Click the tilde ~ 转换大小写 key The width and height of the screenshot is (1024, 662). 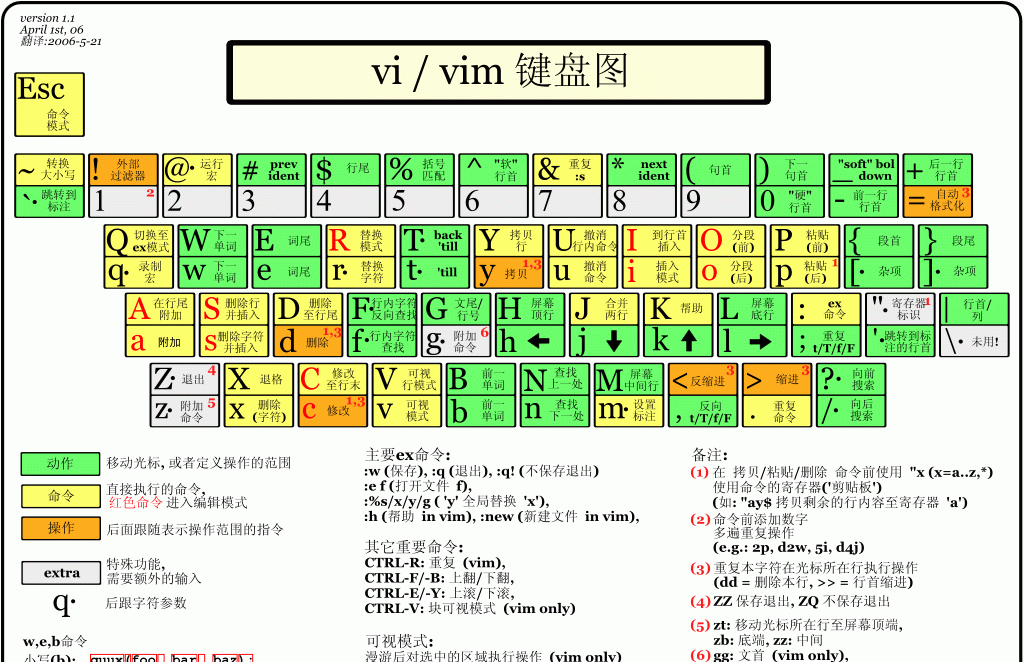[50, 170]
